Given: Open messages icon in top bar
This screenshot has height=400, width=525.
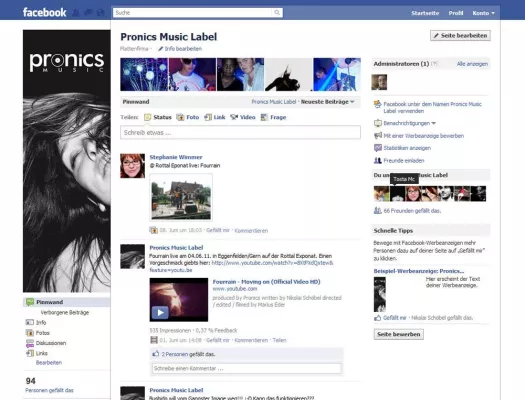Looking at the screenshot, I should pos(88,13).
